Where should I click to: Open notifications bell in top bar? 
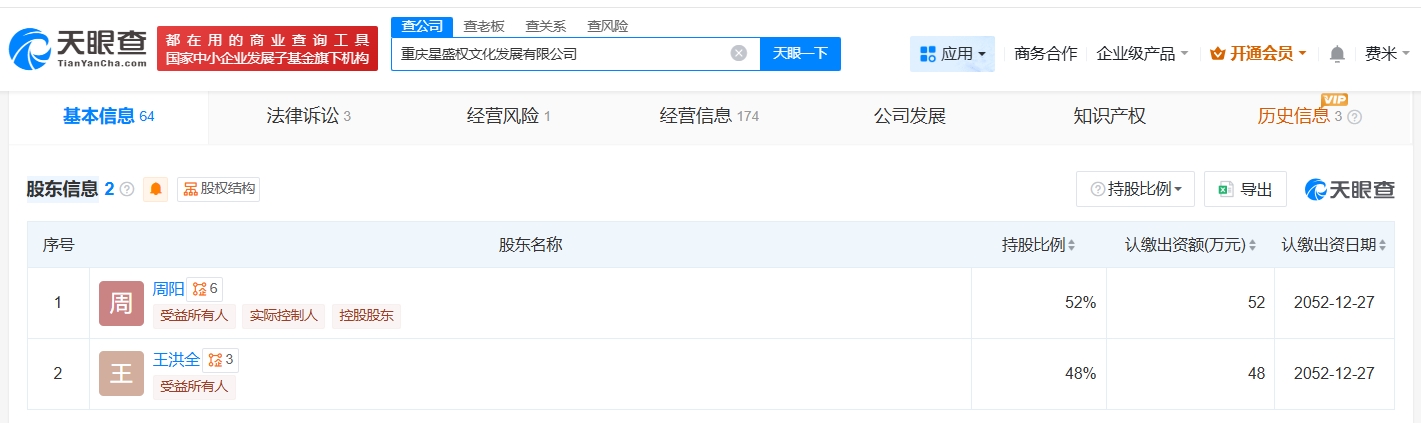(1337, 54)
